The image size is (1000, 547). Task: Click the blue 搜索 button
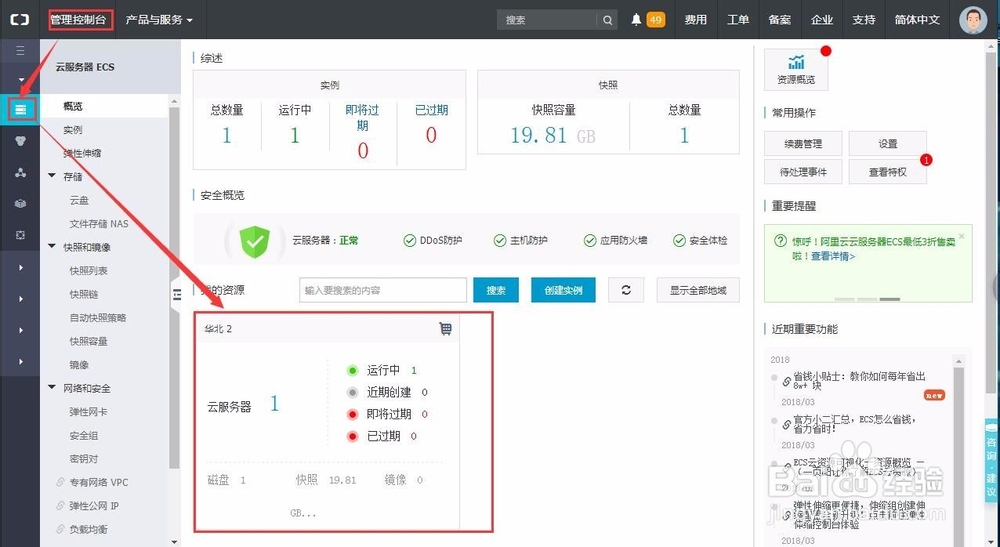point(496,290)
